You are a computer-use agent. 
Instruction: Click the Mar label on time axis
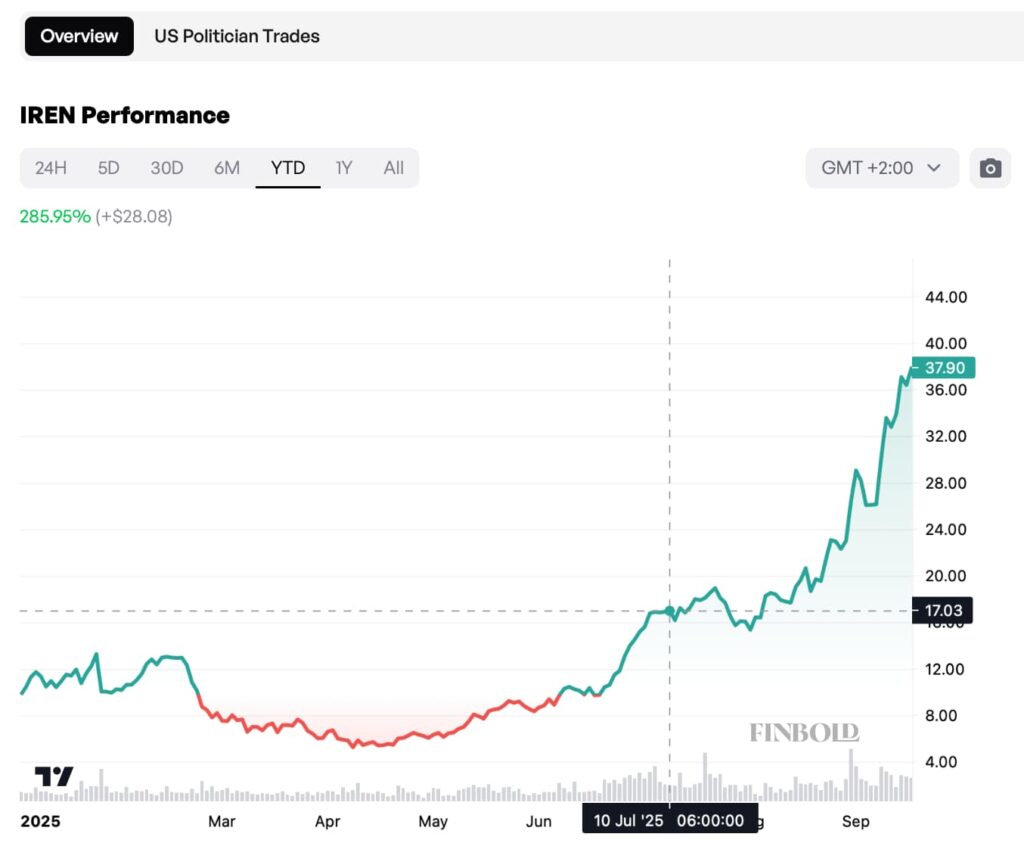[x=221, y=821]
